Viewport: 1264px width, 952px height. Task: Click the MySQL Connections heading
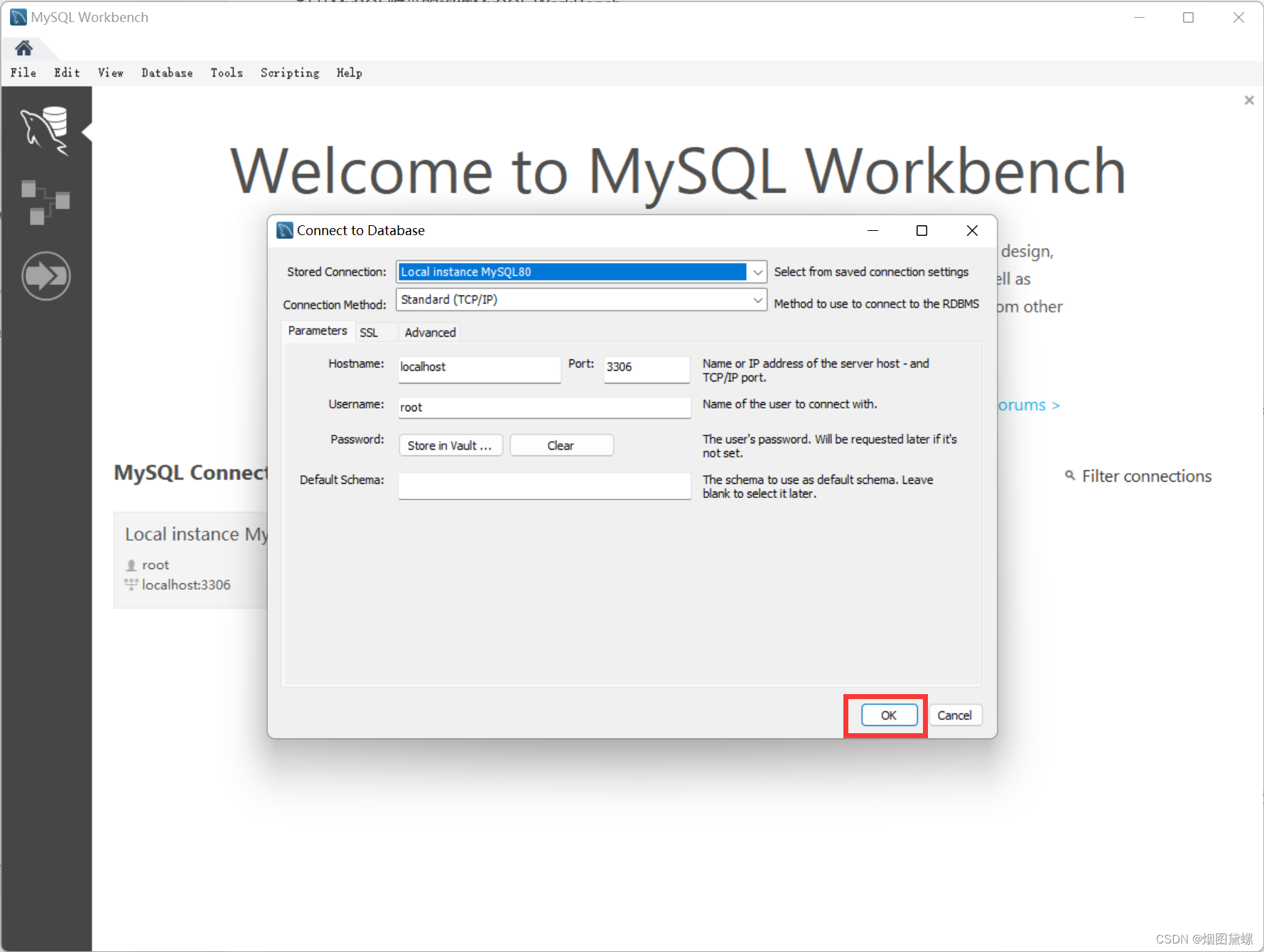pyautogui.click(x=191, y=472)
